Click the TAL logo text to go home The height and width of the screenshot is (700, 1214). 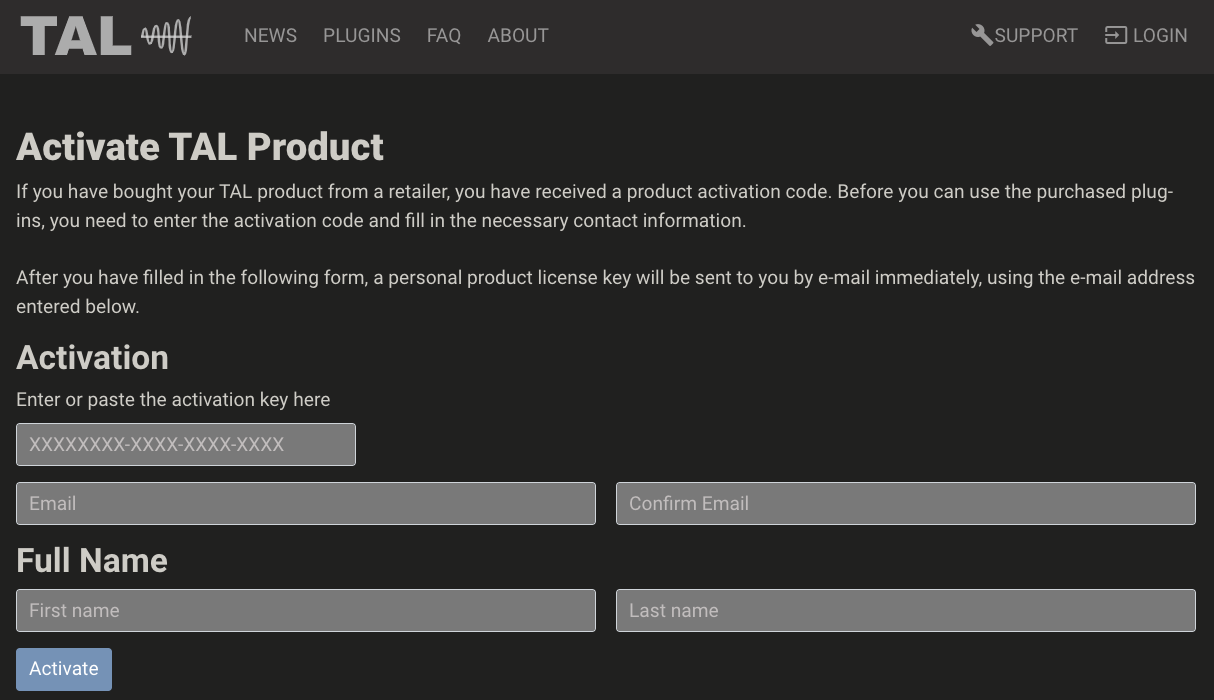point(73,35)
